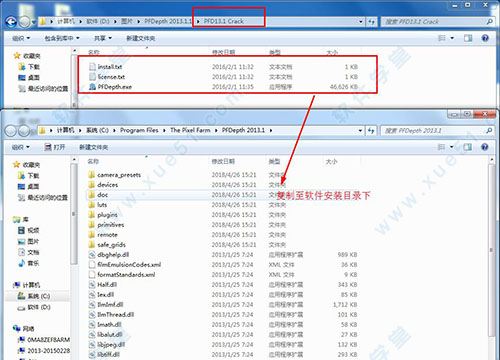Select IlmImf.dll file
This screenshot has width=500, height=360.
coord(106,305)
